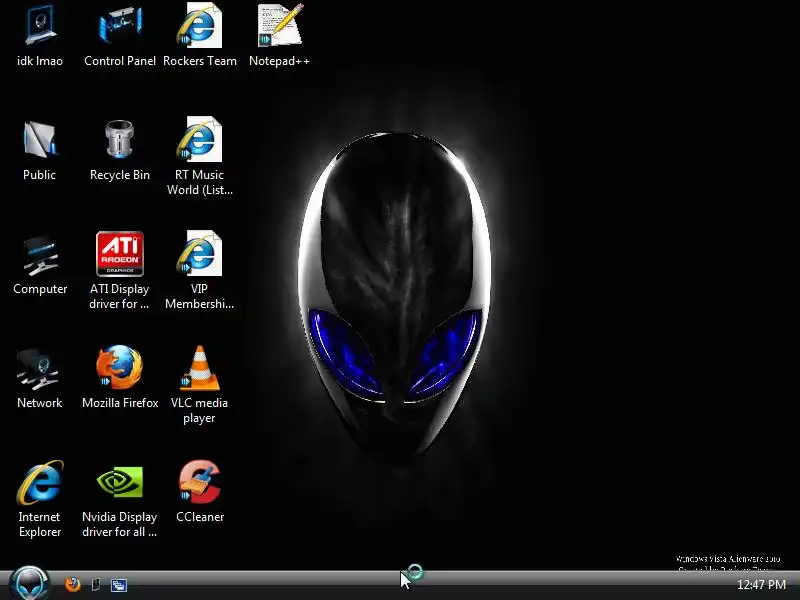Select the Nvidia Display driver icon
The width and height of the screenshot is (800, 600).
120,500
